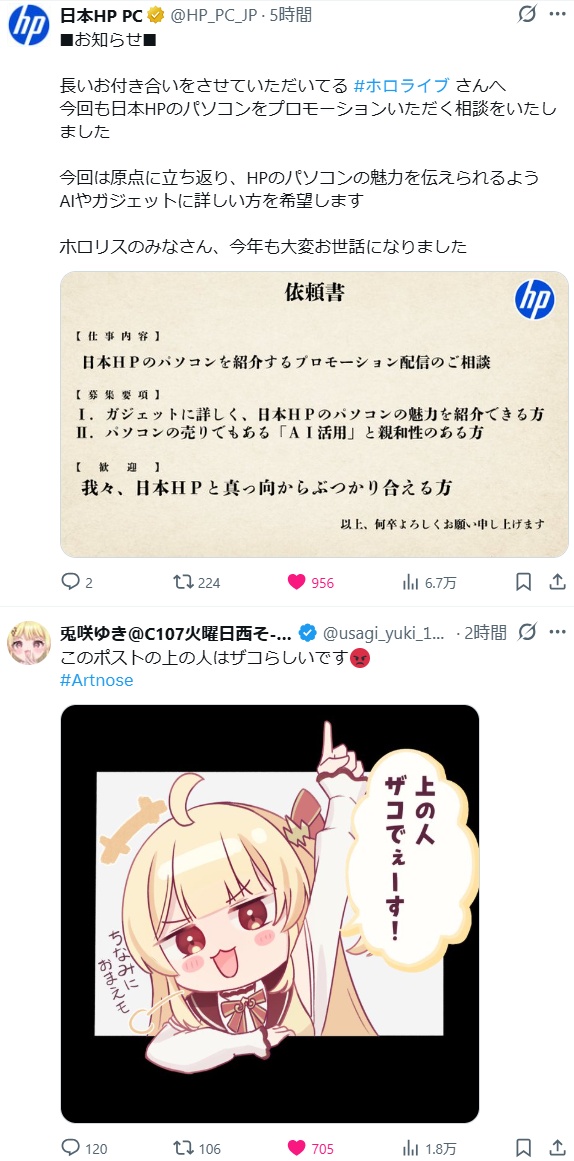Open Grok icon on the HP post
574x1161 pixels.
pos(527,14)
